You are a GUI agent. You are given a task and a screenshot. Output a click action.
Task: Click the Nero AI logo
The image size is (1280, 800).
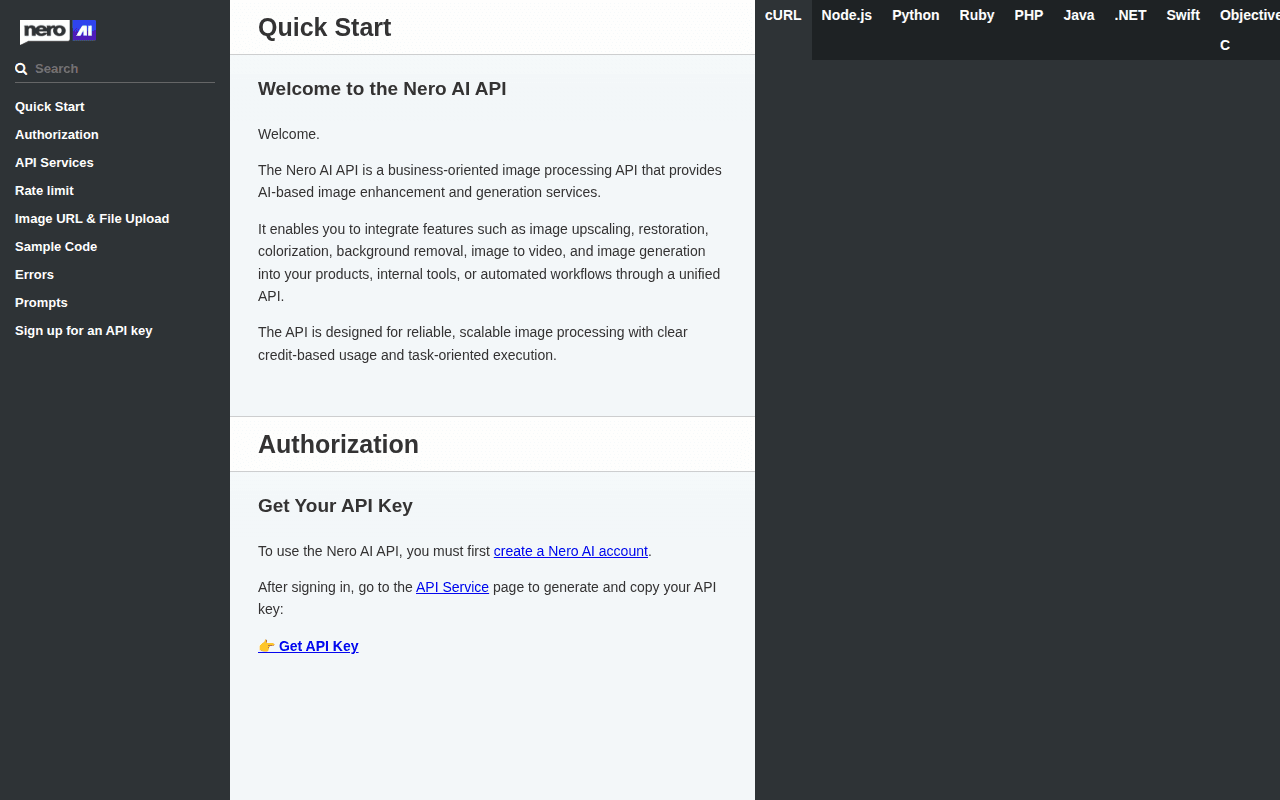pos(58,31)
